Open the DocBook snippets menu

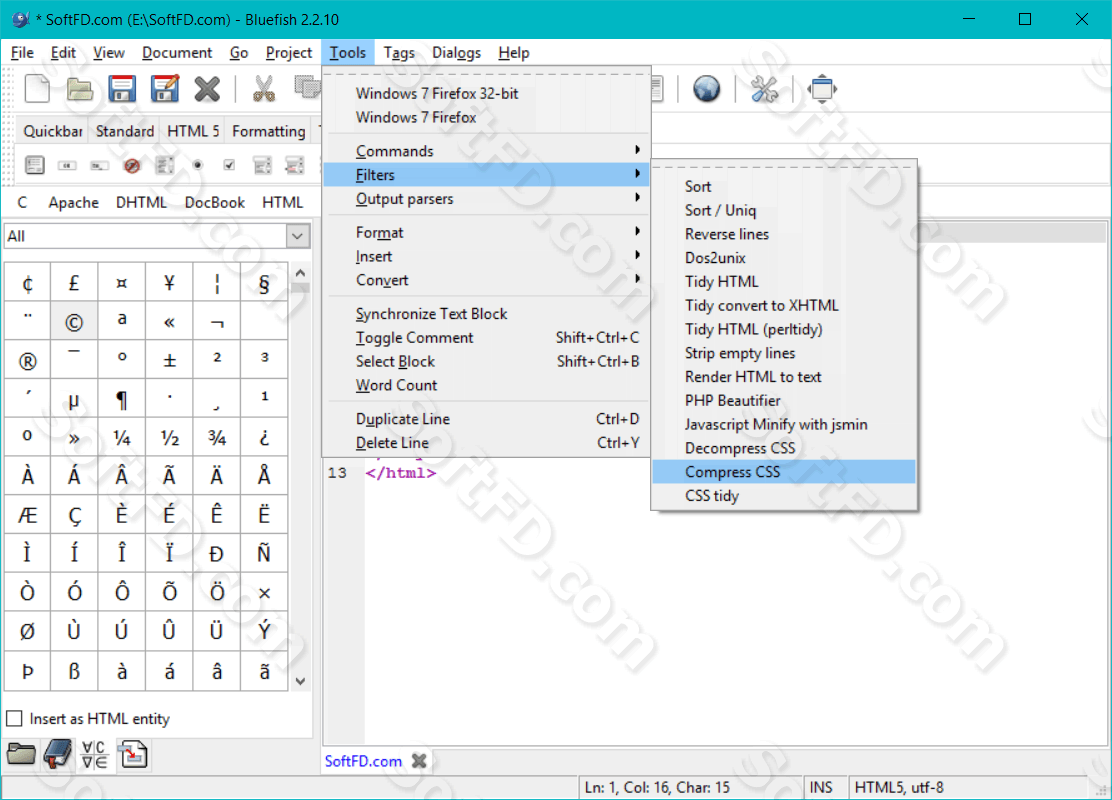214,202
